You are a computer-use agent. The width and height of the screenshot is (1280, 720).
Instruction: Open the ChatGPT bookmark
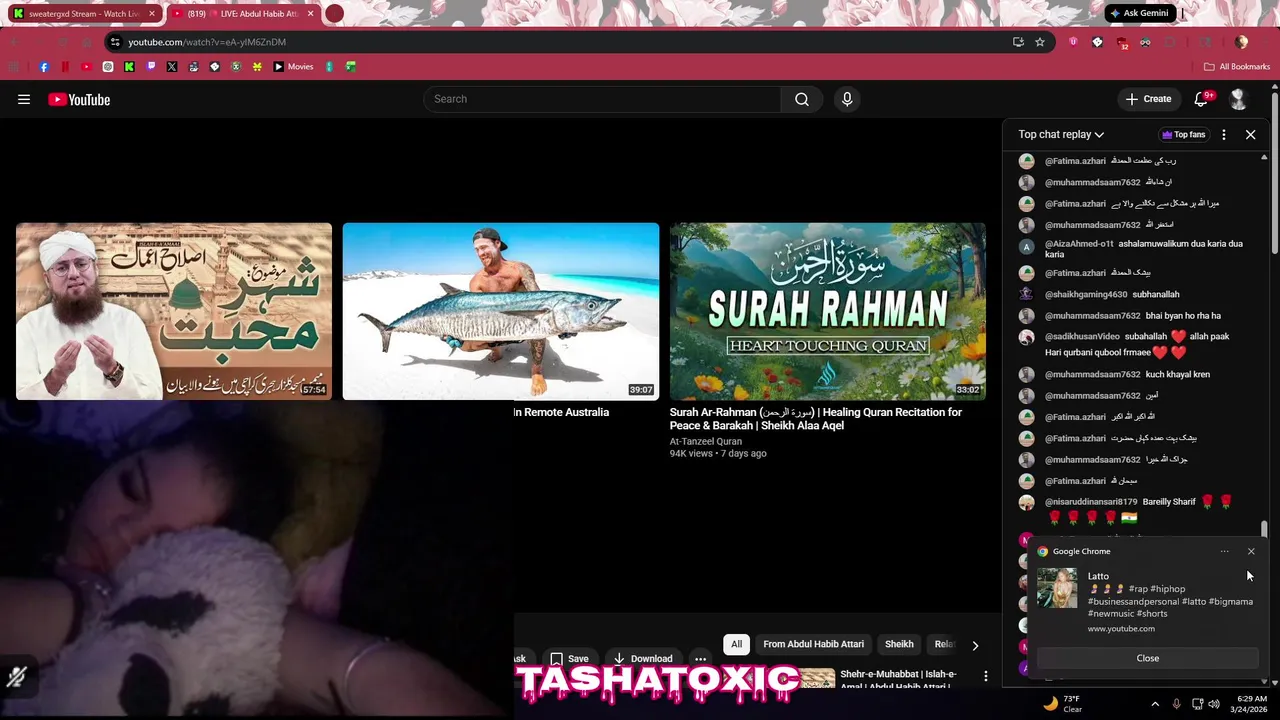pyautogui.click(x=108, y=67)
